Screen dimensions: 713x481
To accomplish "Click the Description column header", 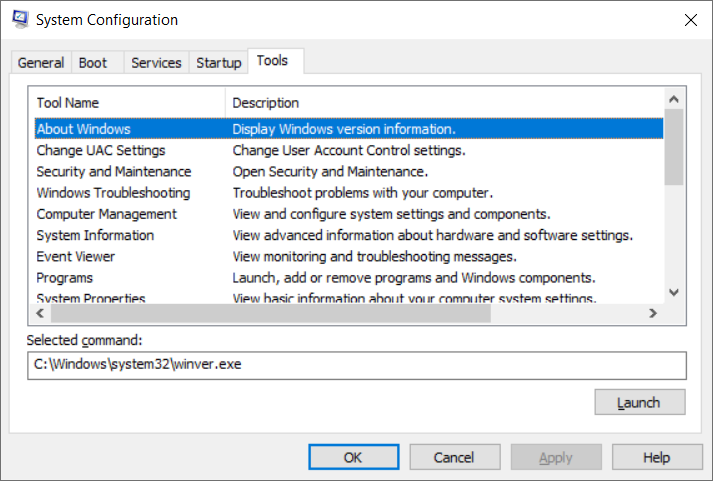I will point(444,103).
